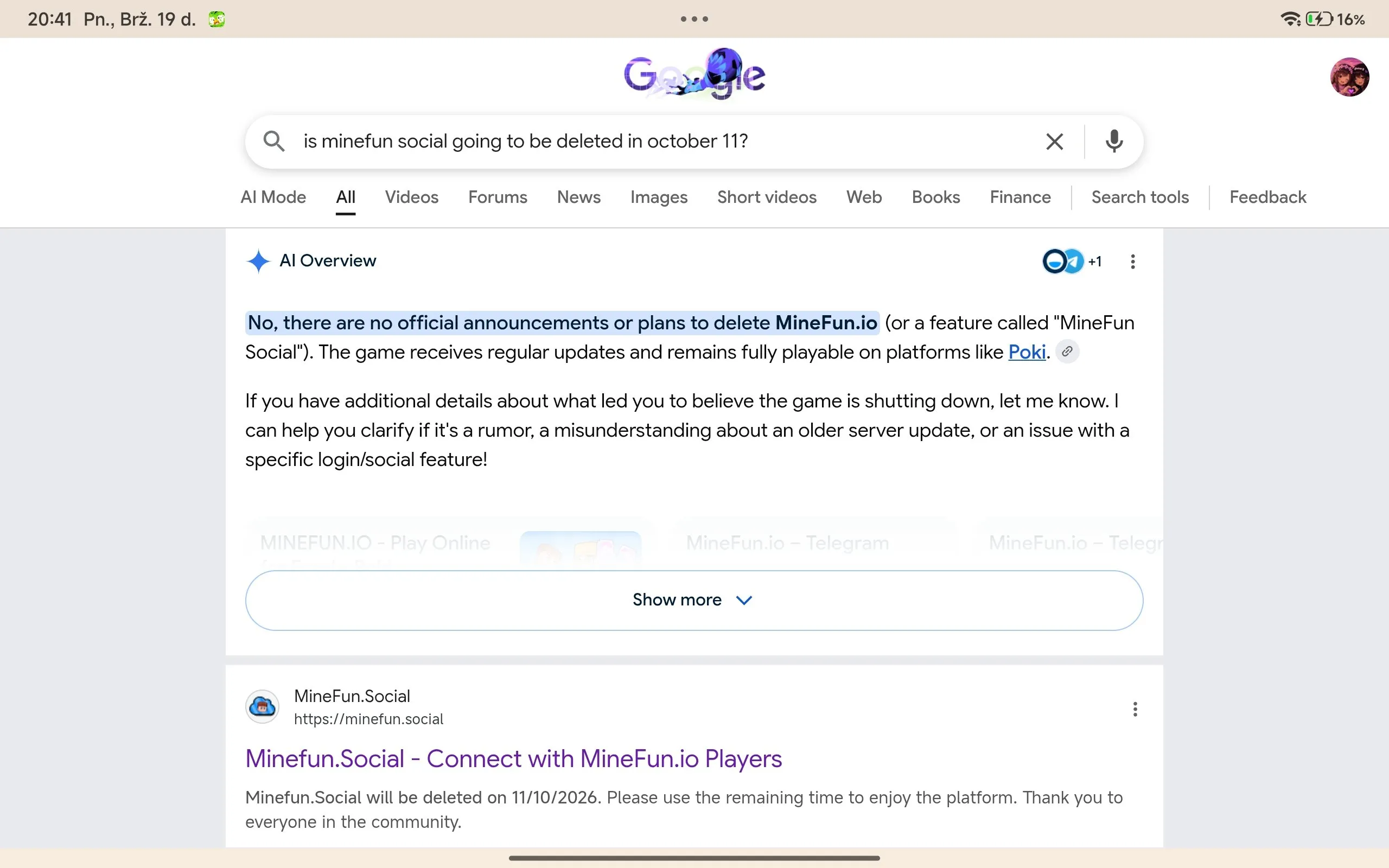Viewport: 1389px width, 868px height.
Task: Switch to the Videos tab
Action: click(x=411, y=197)
